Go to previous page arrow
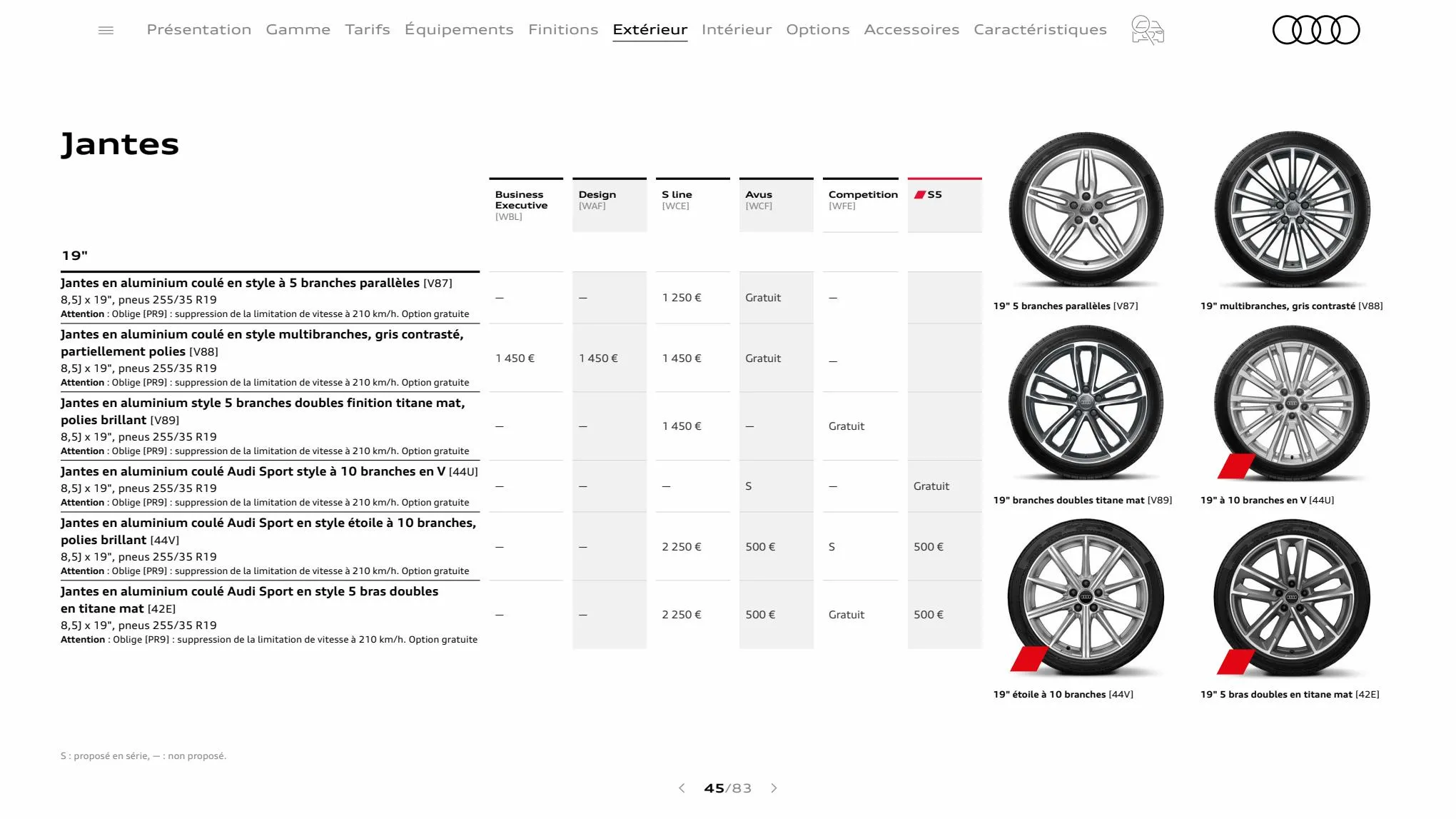Viewport: 1456px width, 819px height. [x=682, y=788]
